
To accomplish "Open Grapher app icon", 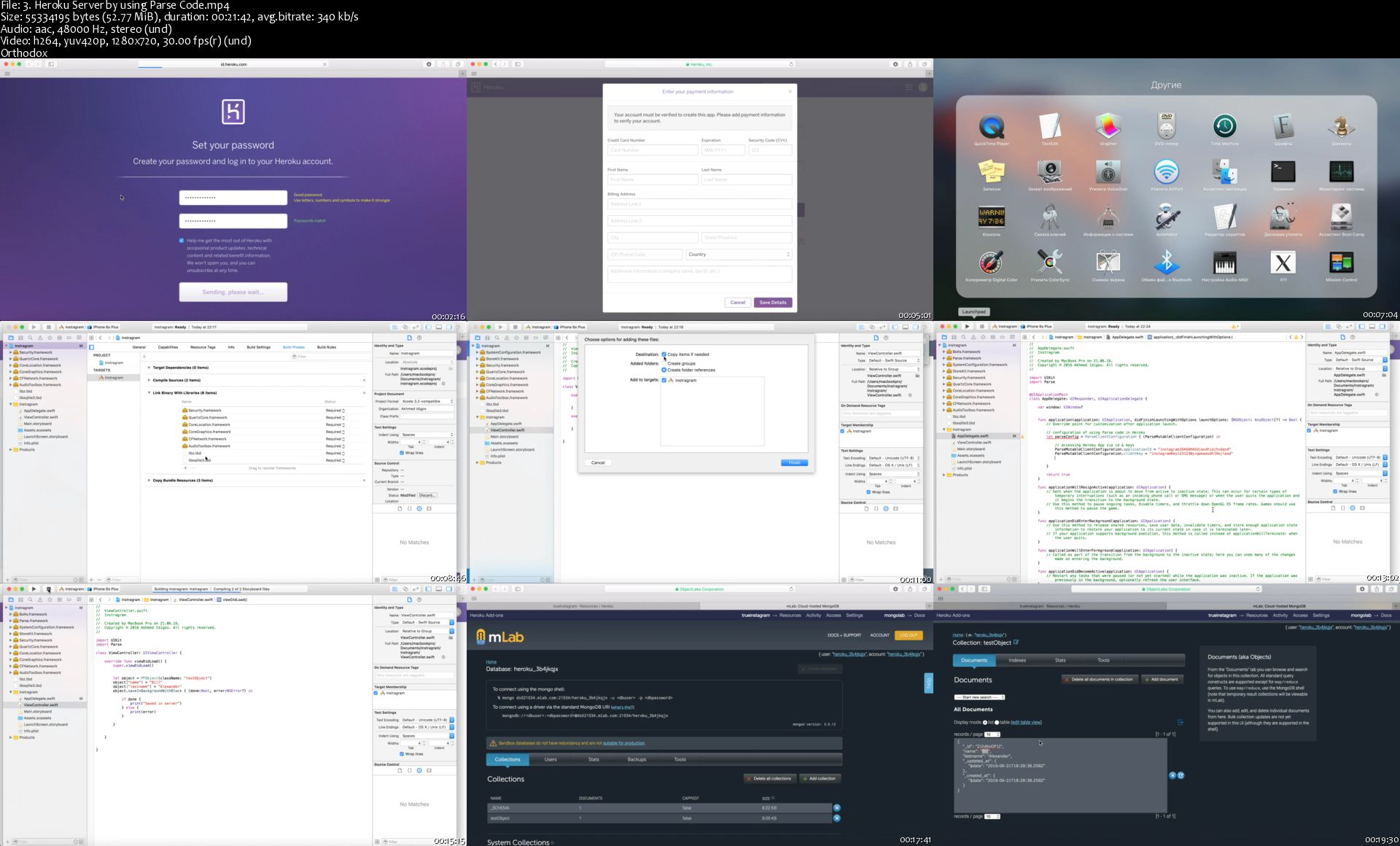I will pos(1108,127).
